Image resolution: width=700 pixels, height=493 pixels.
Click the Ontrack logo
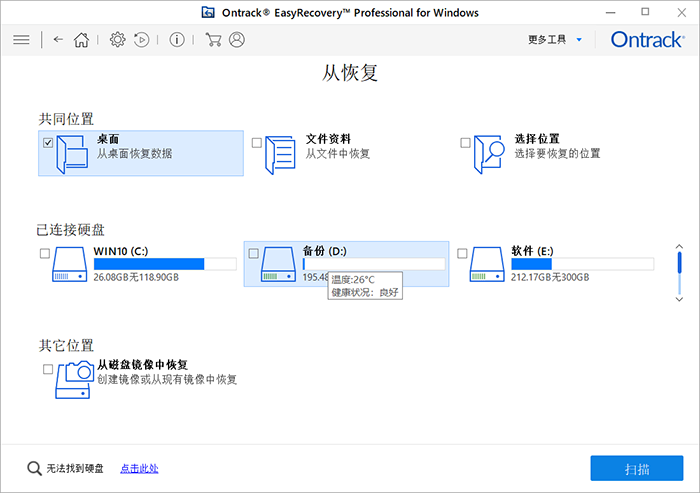647,40
